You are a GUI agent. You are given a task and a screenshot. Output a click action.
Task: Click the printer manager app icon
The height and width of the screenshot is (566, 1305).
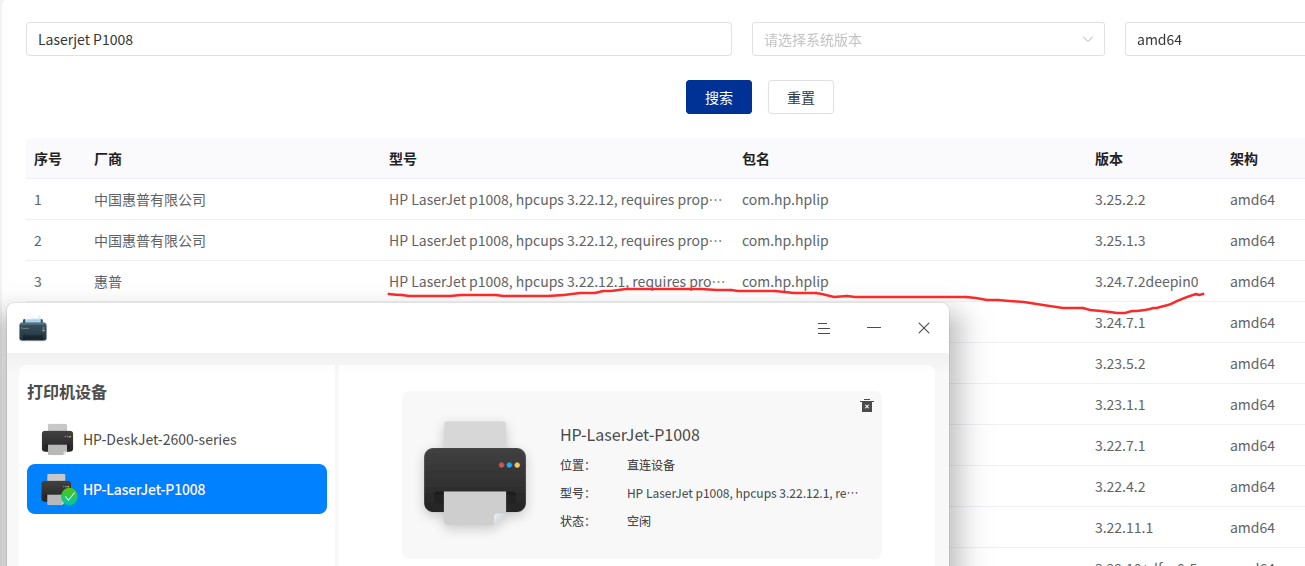(x=33, y=329)
